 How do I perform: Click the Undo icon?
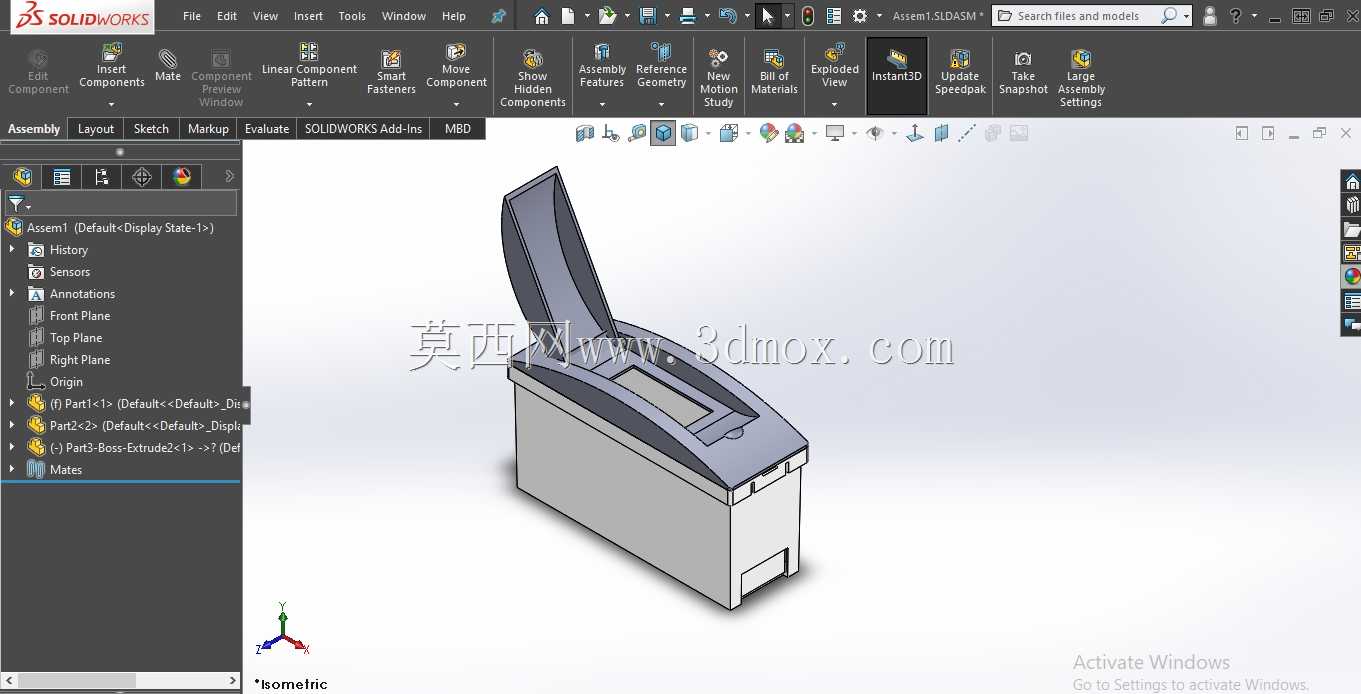[x=727, y=16]
